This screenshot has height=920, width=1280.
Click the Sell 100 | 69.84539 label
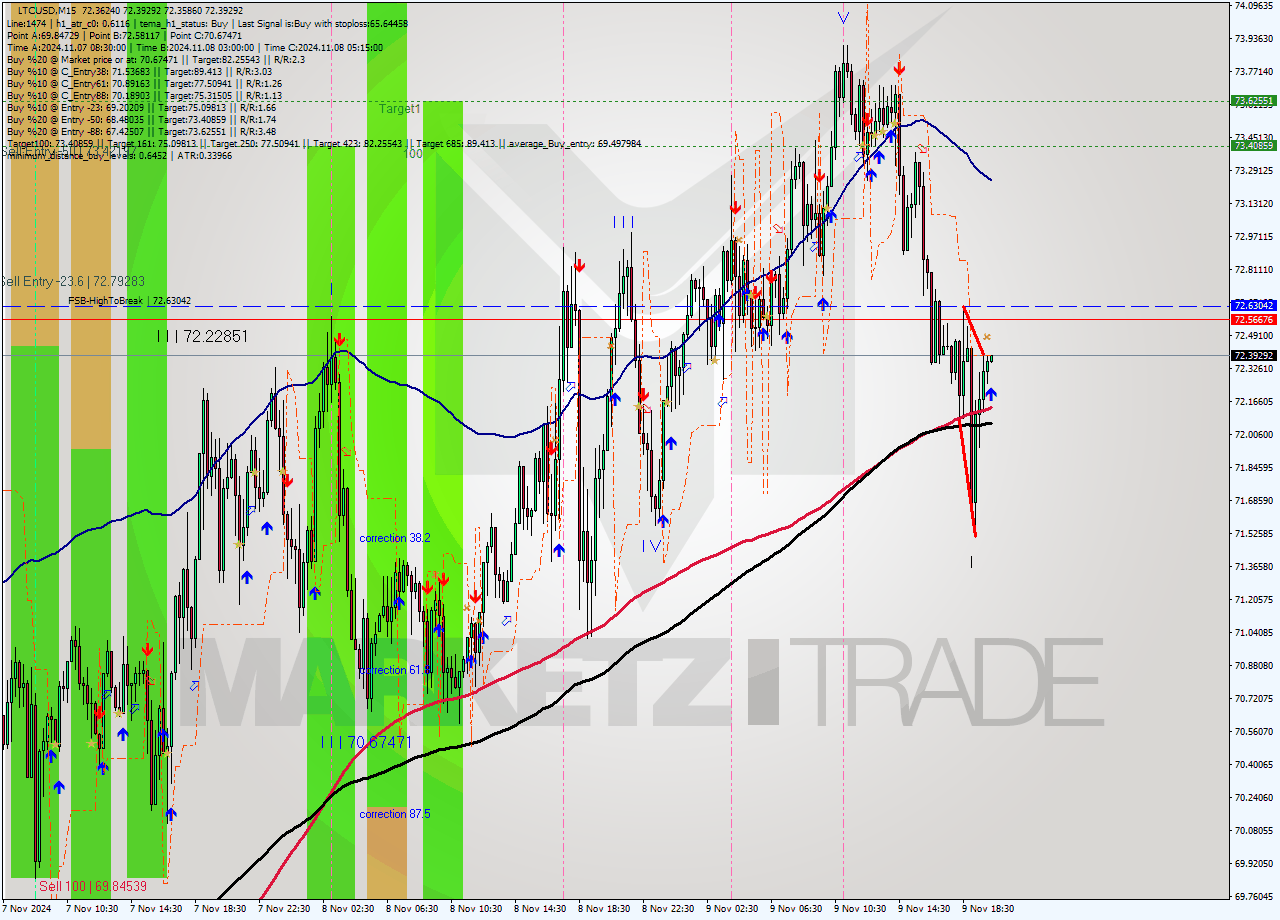pos(92,886)
